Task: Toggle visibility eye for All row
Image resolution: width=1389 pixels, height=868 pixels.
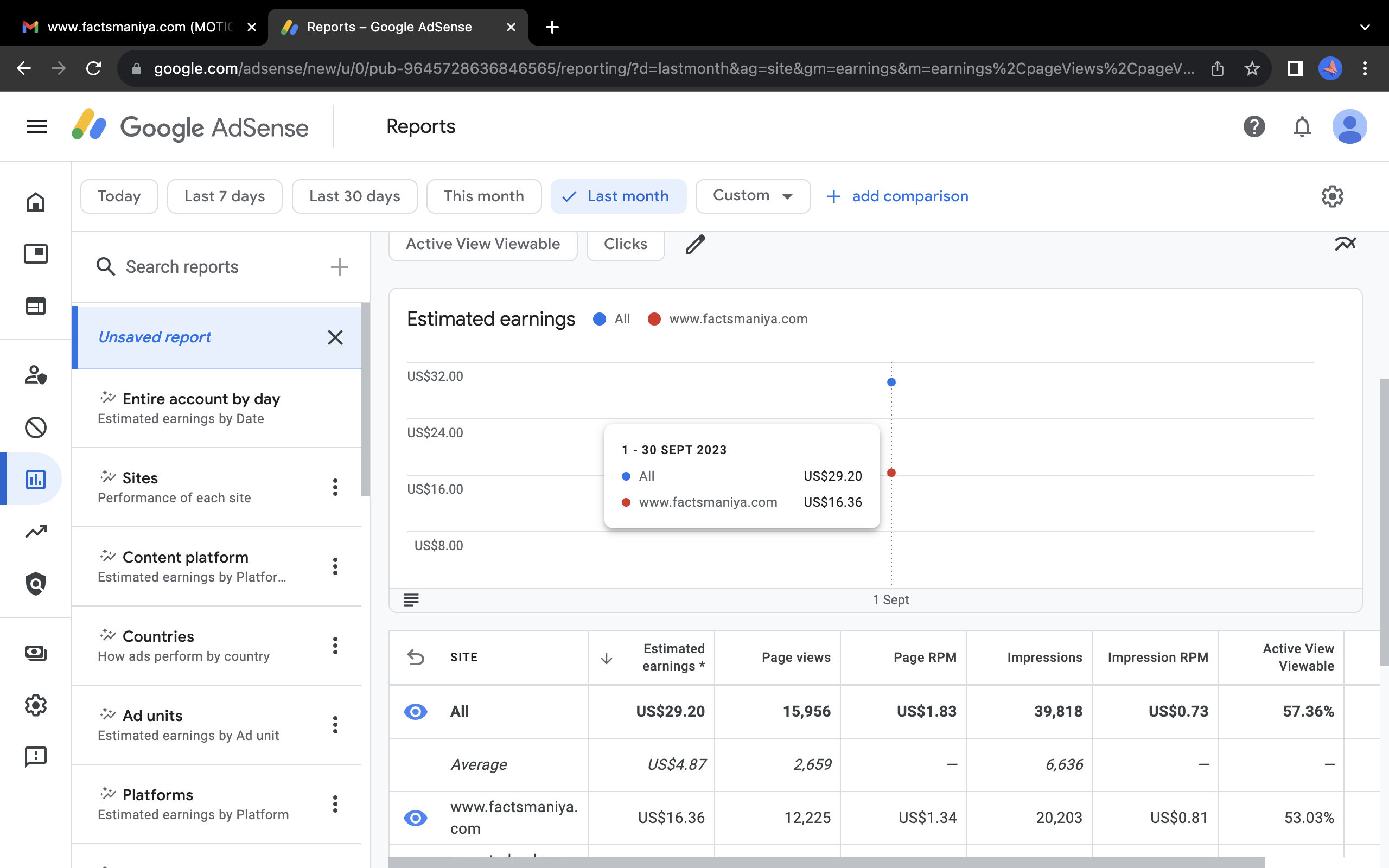Action: 416,712
